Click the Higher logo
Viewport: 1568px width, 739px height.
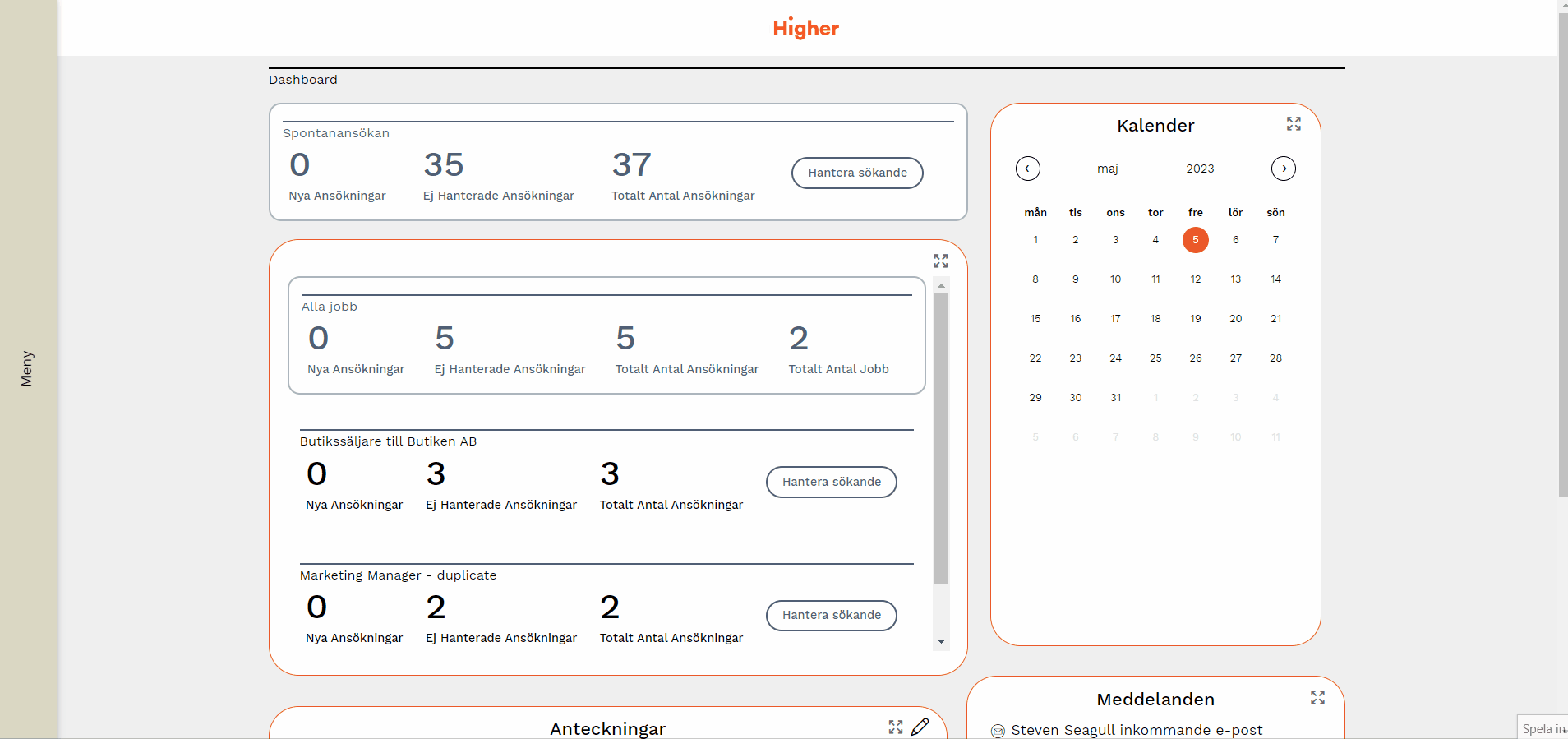[805, 29]
